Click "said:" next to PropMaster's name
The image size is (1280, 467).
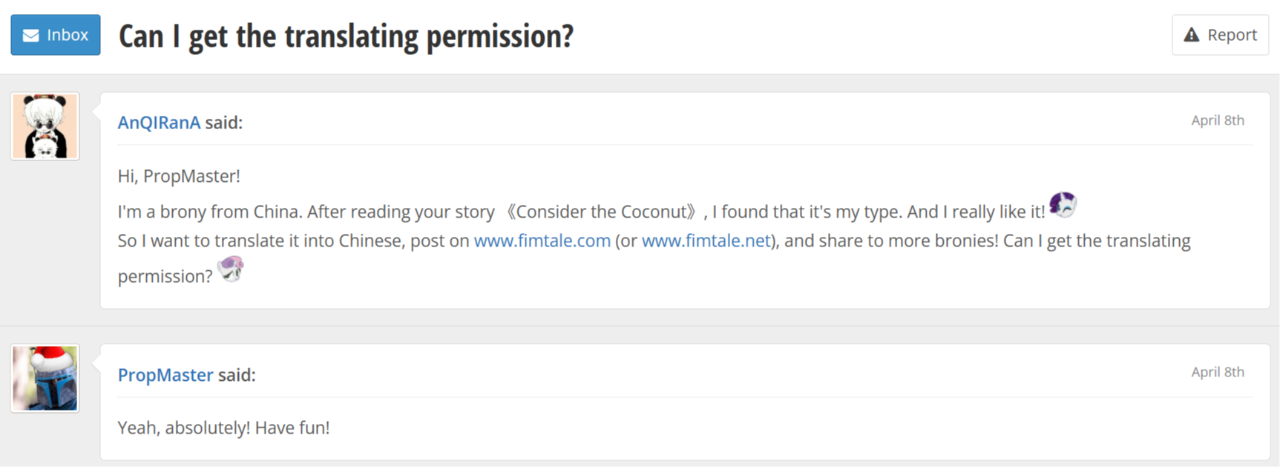pos(237,375)
